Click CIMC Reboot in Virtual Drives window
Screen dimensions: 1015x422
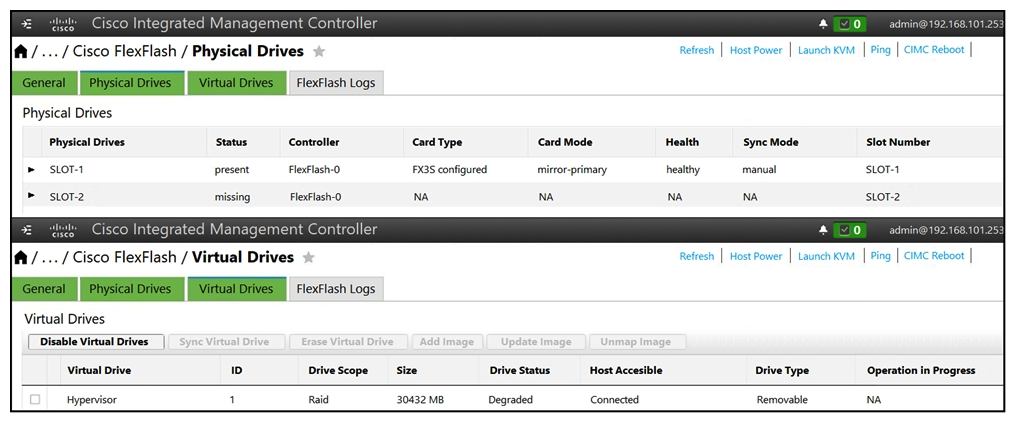(x=934, y=256)
